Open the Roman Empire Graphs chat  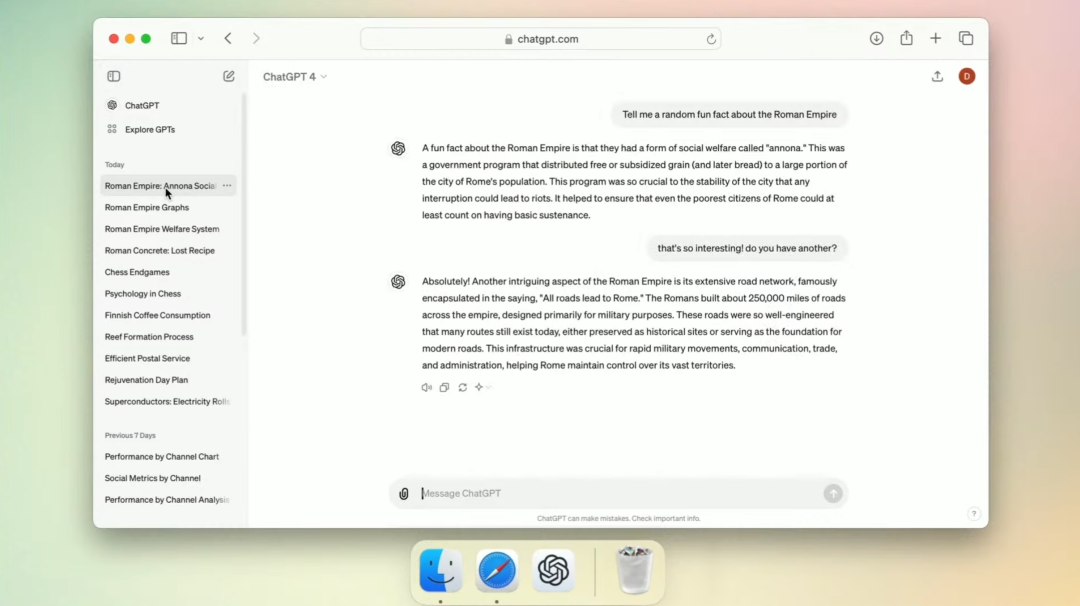coord(147,207)
